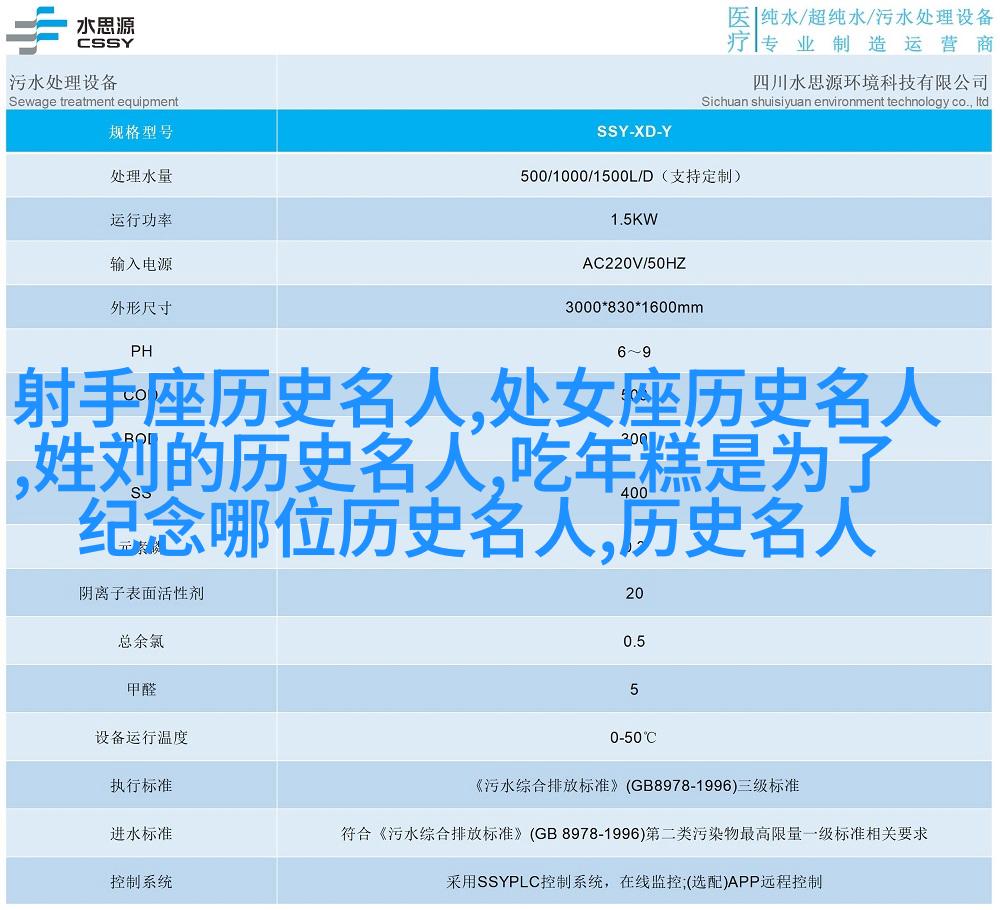Select the 3000*830*1600mm dimension value
Viewport: 1000px width, 910px height.
point(634,307)
